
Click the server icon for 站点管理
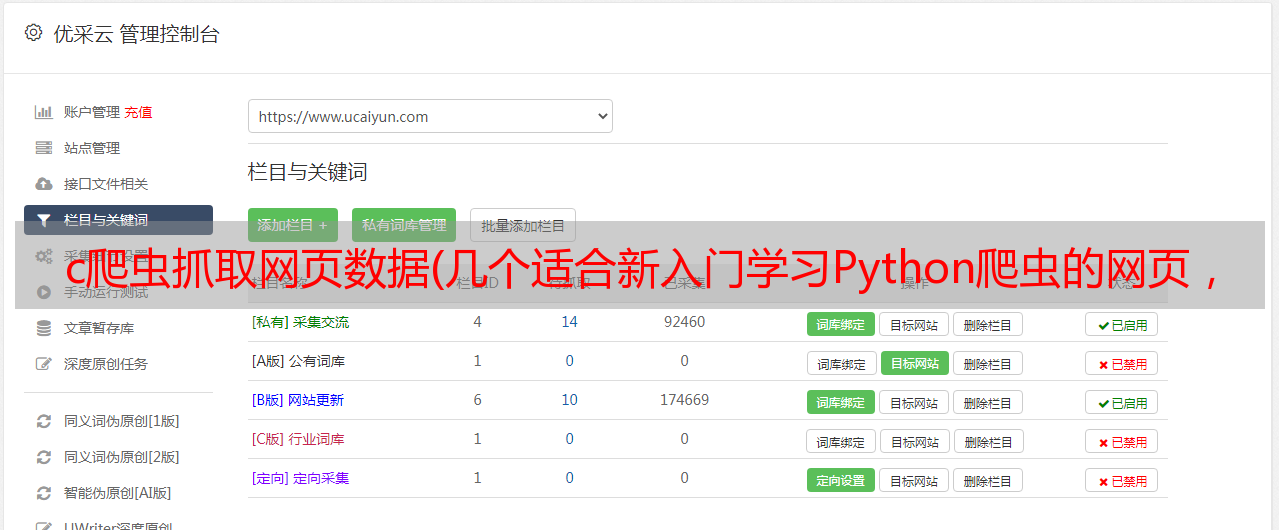[44, 148]
